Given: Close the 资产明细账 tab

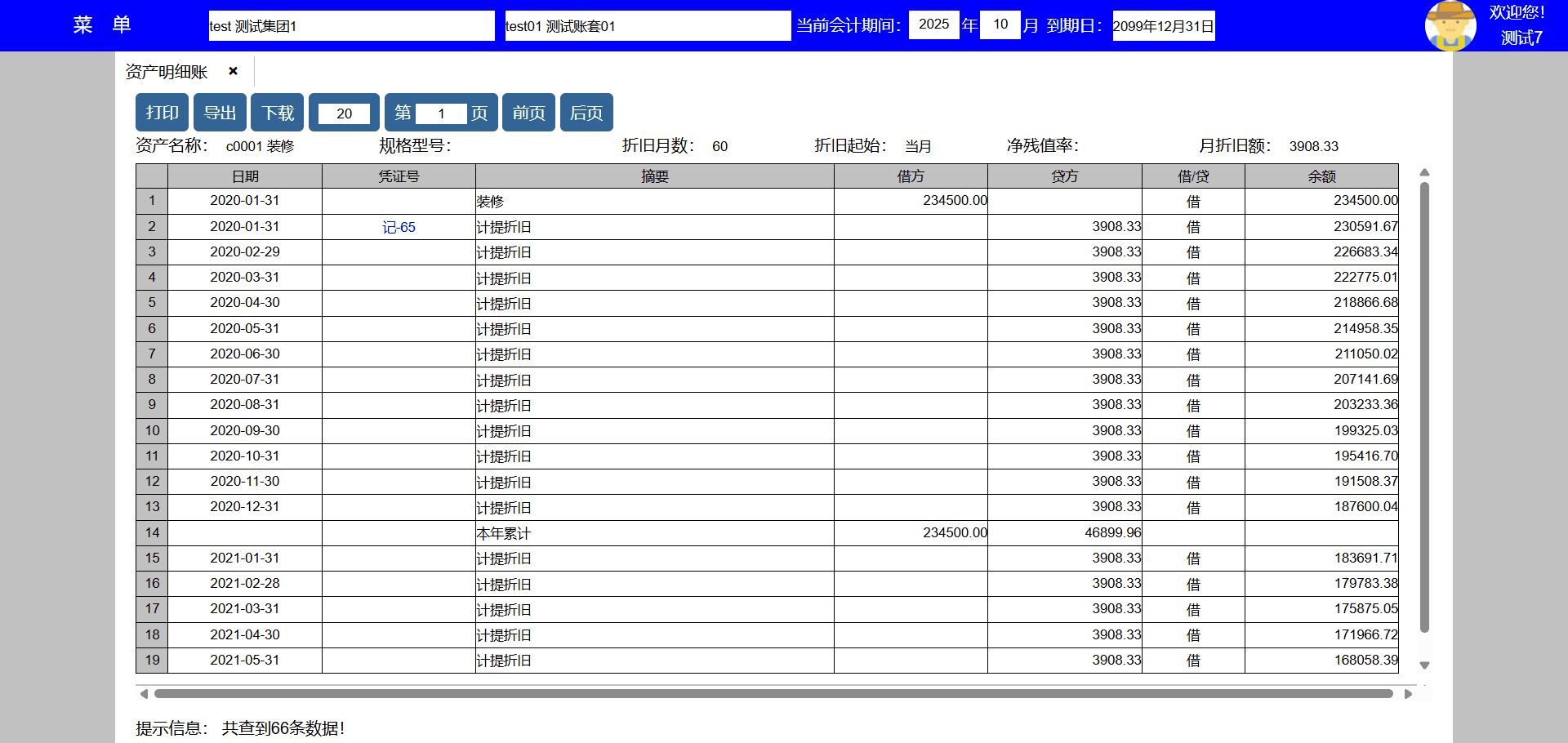Looking at the screenshot, I should [233, 71].
